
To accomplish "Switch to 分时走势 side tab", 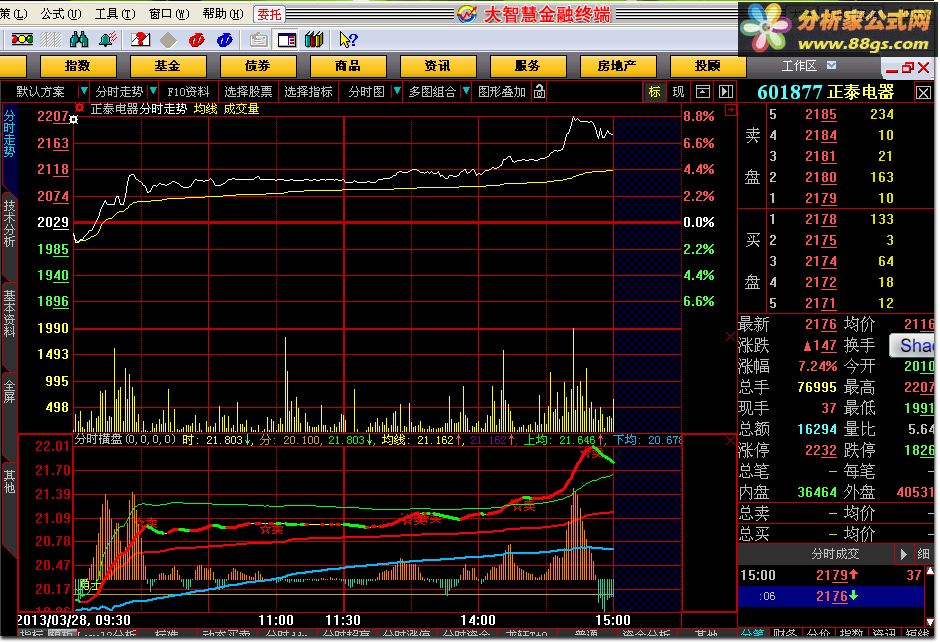I will click(x=9, y=132).
